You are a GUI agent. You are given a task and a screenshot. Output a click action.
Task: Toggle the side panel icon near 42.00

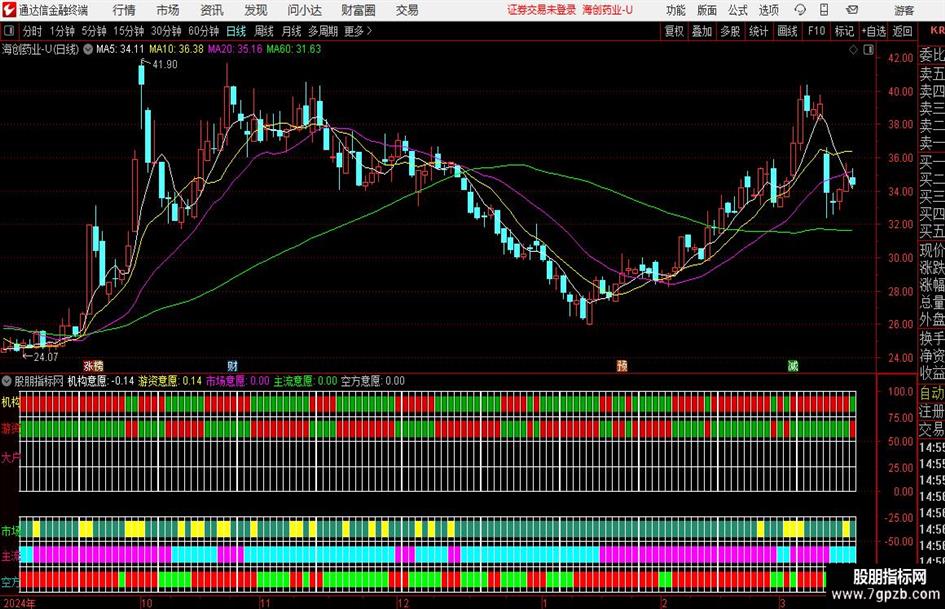[x=868, y=49]
